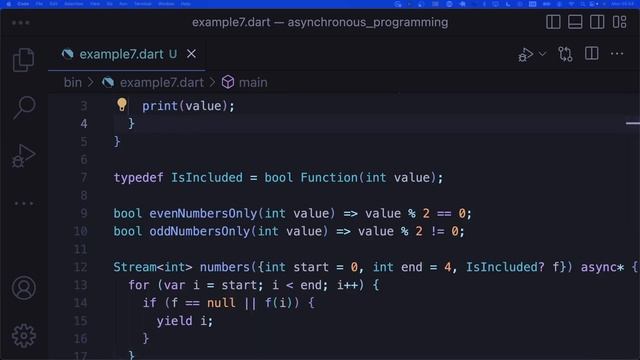Viewport: 640px width, 360px height.
Task: Expand run button dropdown arrow
Action: click(542, 53)
